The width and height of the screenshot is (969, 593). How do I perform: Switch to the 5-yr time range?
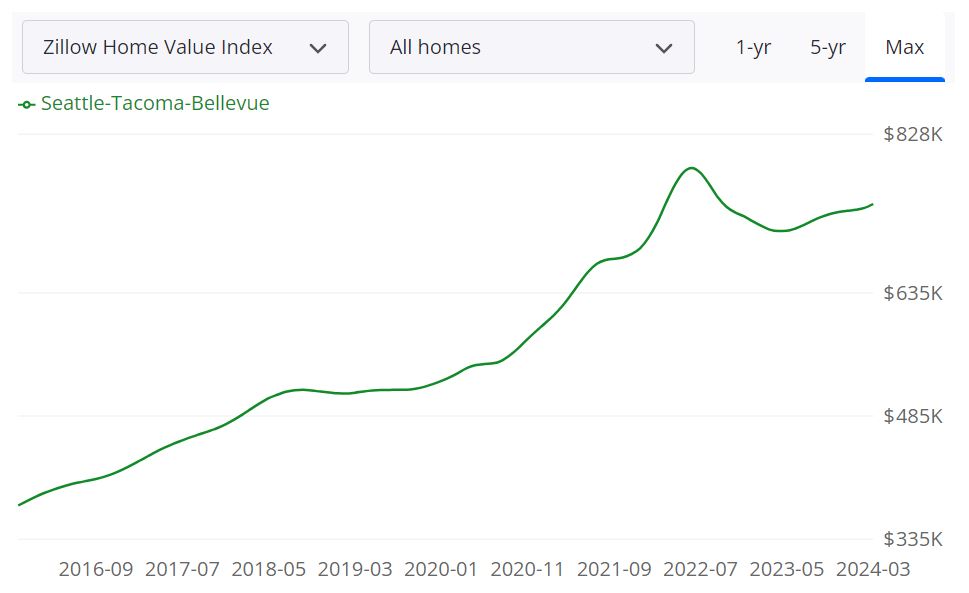827,48
